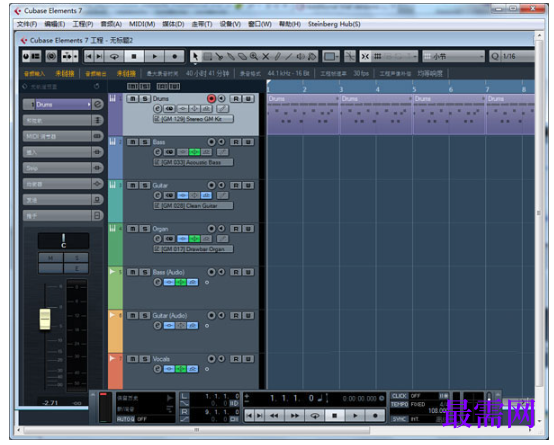The image size is (554, 445).
Task: Open Guitar Clean Guitar program selector
Action: [193, 206]
